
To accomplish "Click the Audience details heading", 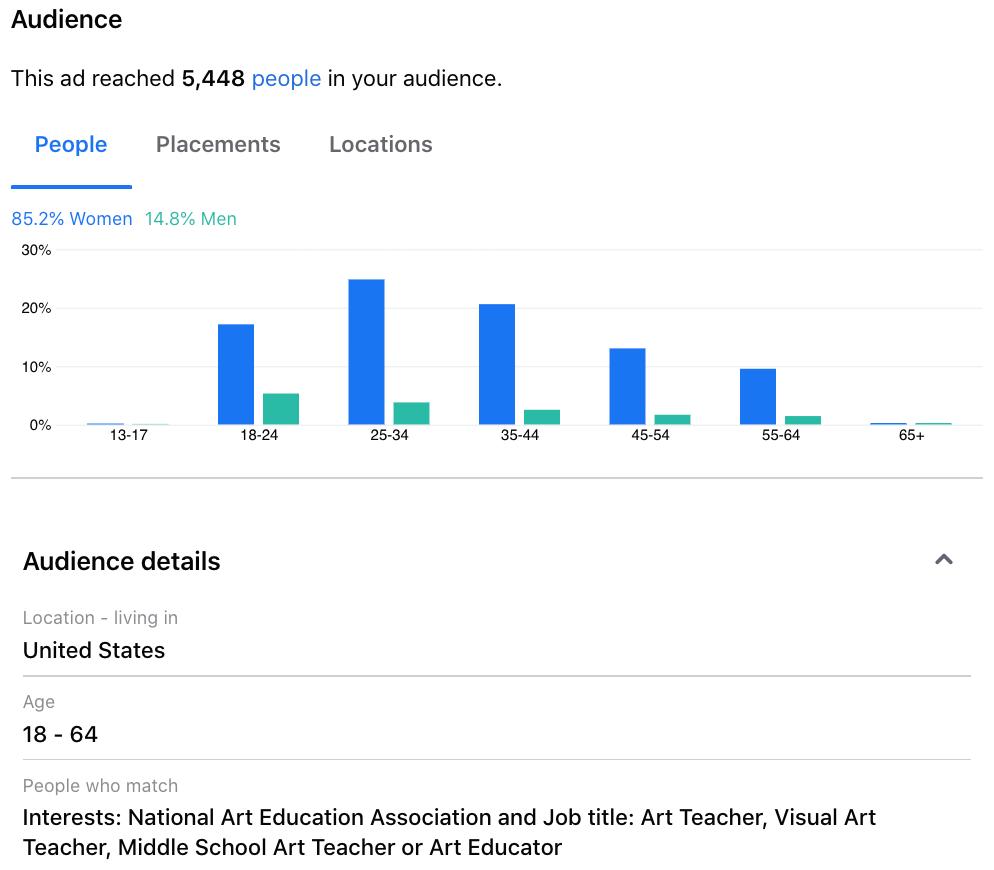I will pyautogui.click(x=122, y=561).
